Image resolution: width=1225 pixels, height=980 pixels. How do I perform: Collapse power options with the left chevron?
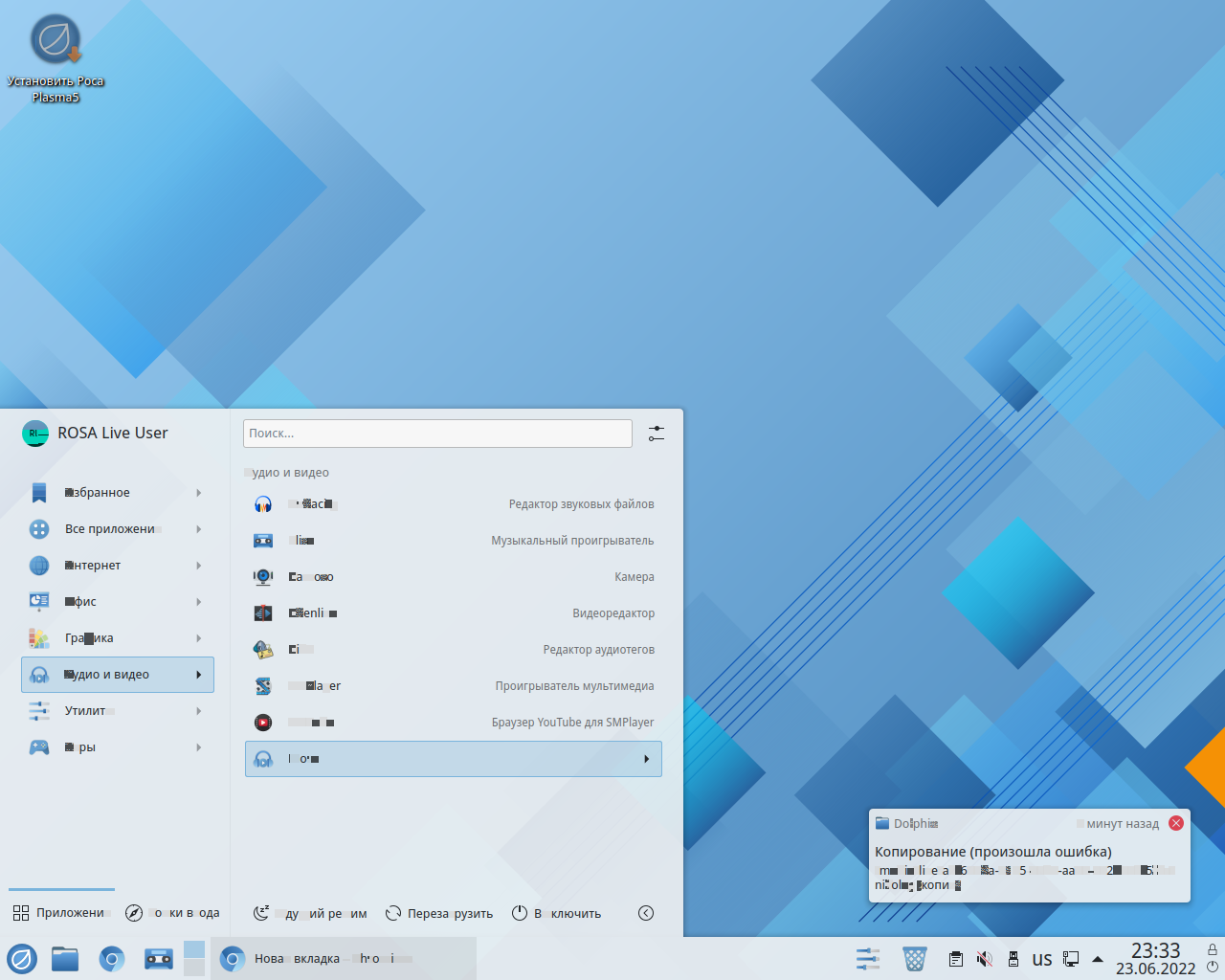click(x=646, y=913)
